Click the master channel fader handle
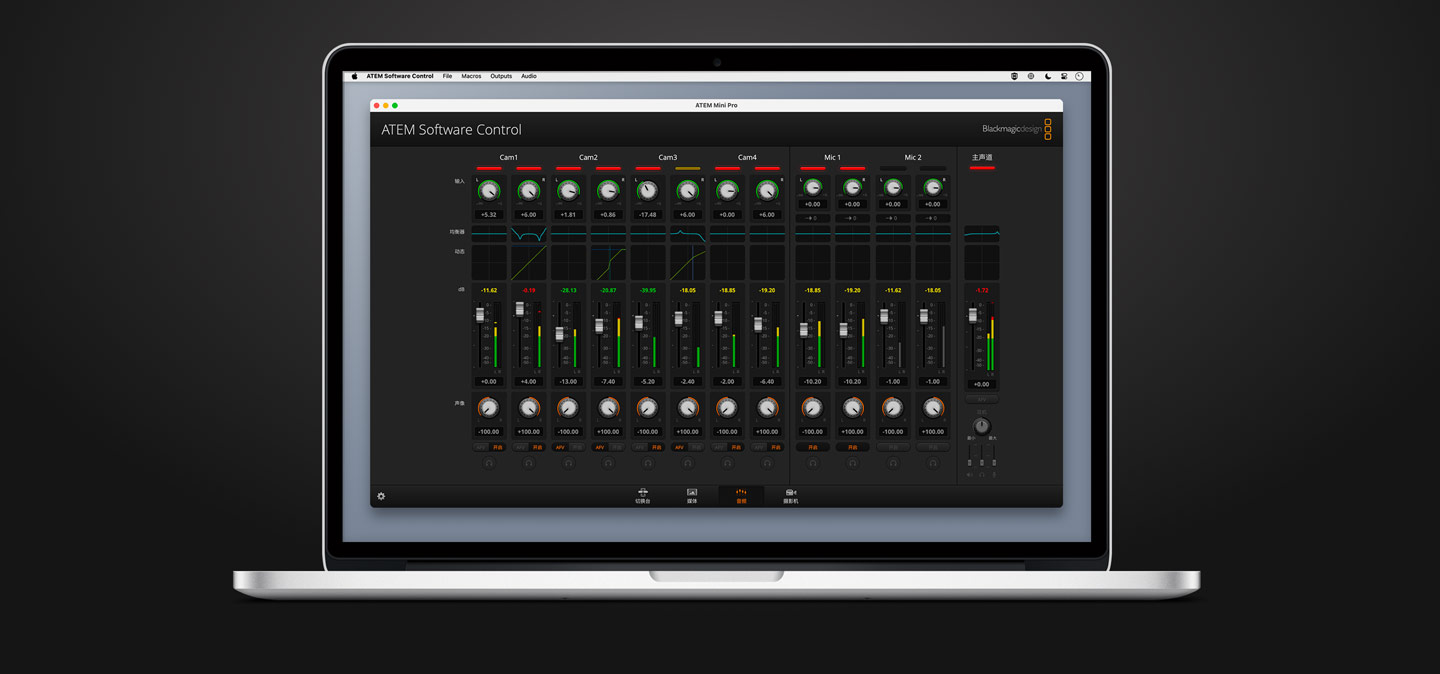 pyautogui.click(x=972, y=315)
